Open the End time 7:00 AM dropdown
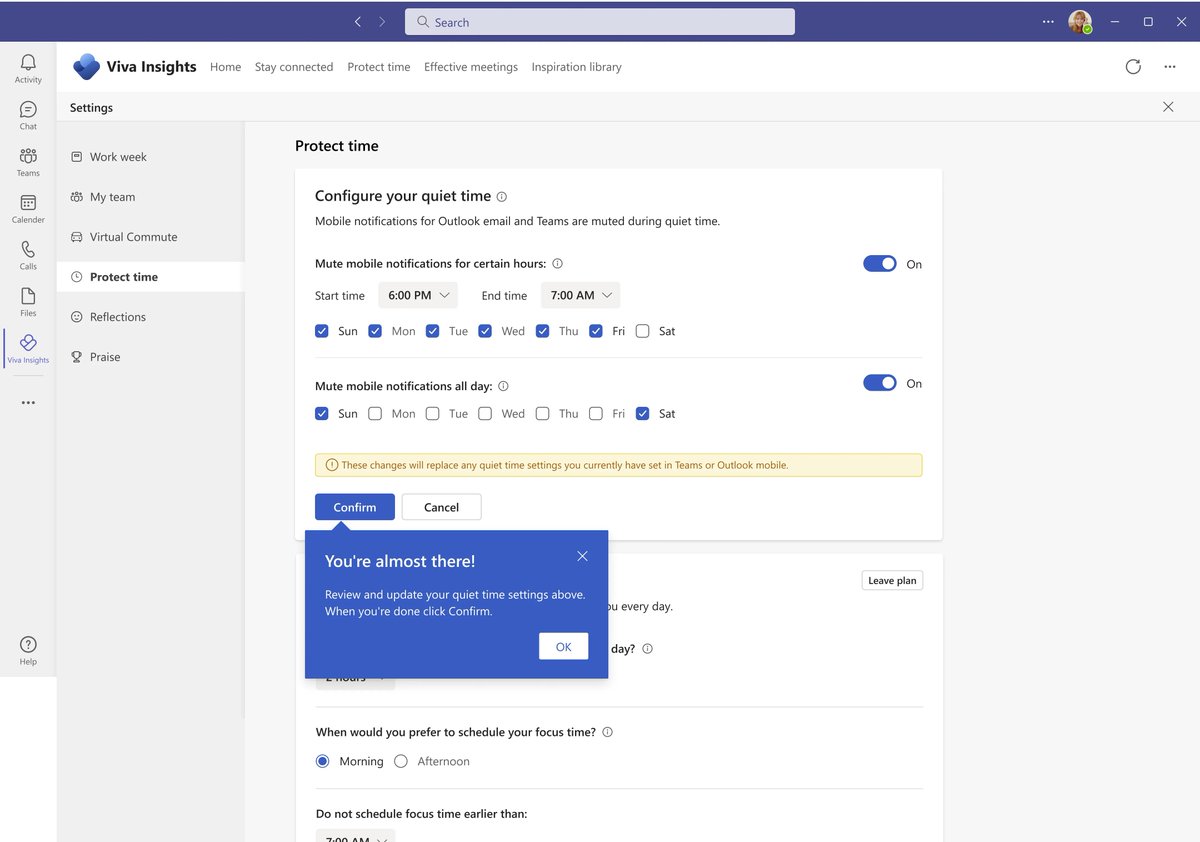The width and height of the screenshot is (1200, 842). click(581, 295)
